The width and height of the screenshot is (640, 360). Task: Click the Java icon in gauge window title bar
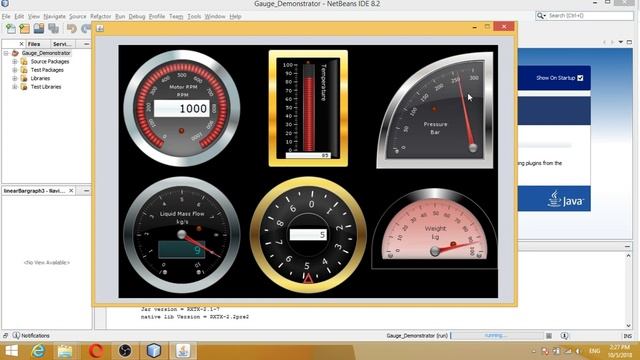tap(100, 28)
